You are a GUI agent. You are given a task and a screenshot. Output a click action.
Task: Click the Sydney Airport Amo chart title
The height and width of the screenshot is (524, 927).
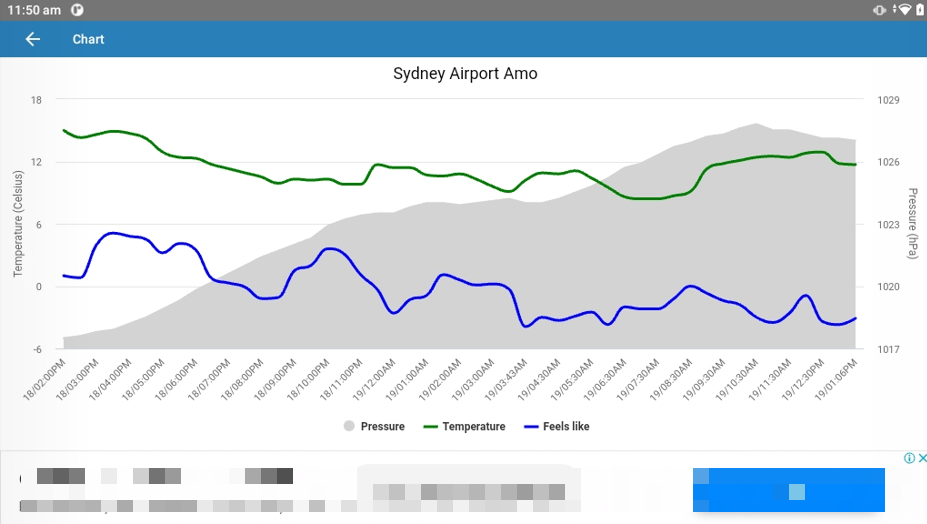[465, 74]
